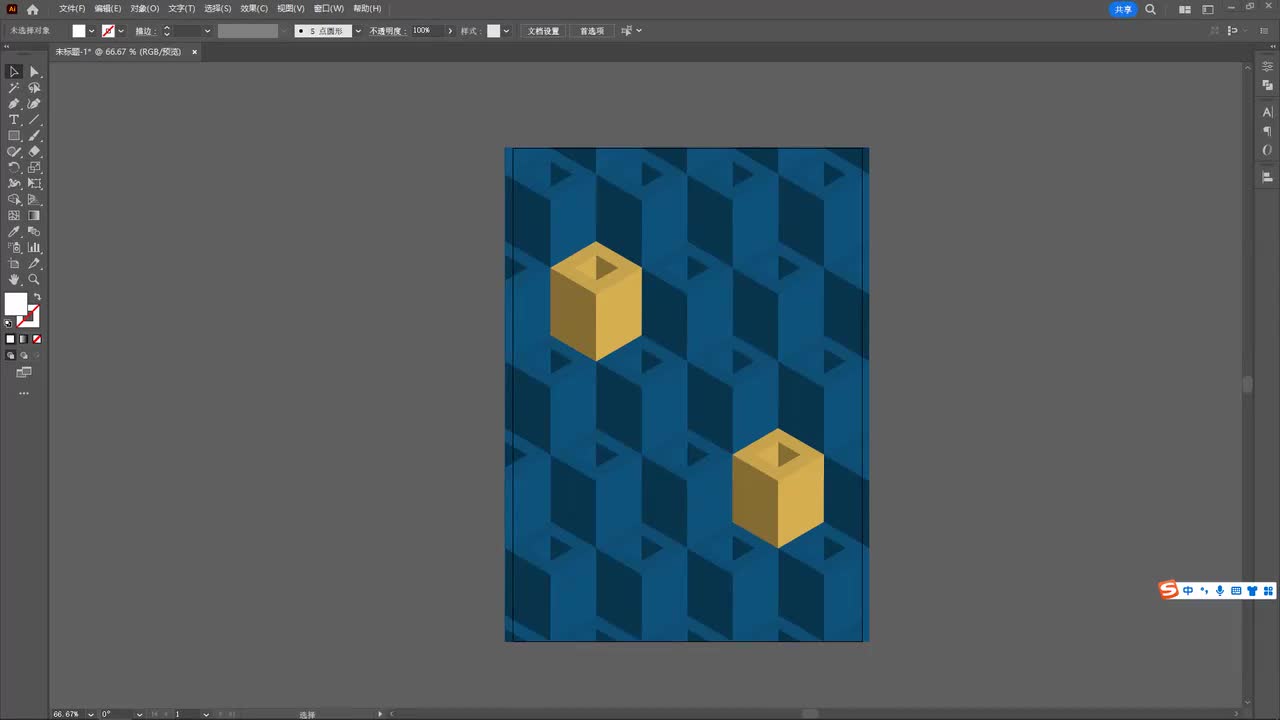1280x720 pixels.
Task: Select the Type tool
Action: coord(14,120)
